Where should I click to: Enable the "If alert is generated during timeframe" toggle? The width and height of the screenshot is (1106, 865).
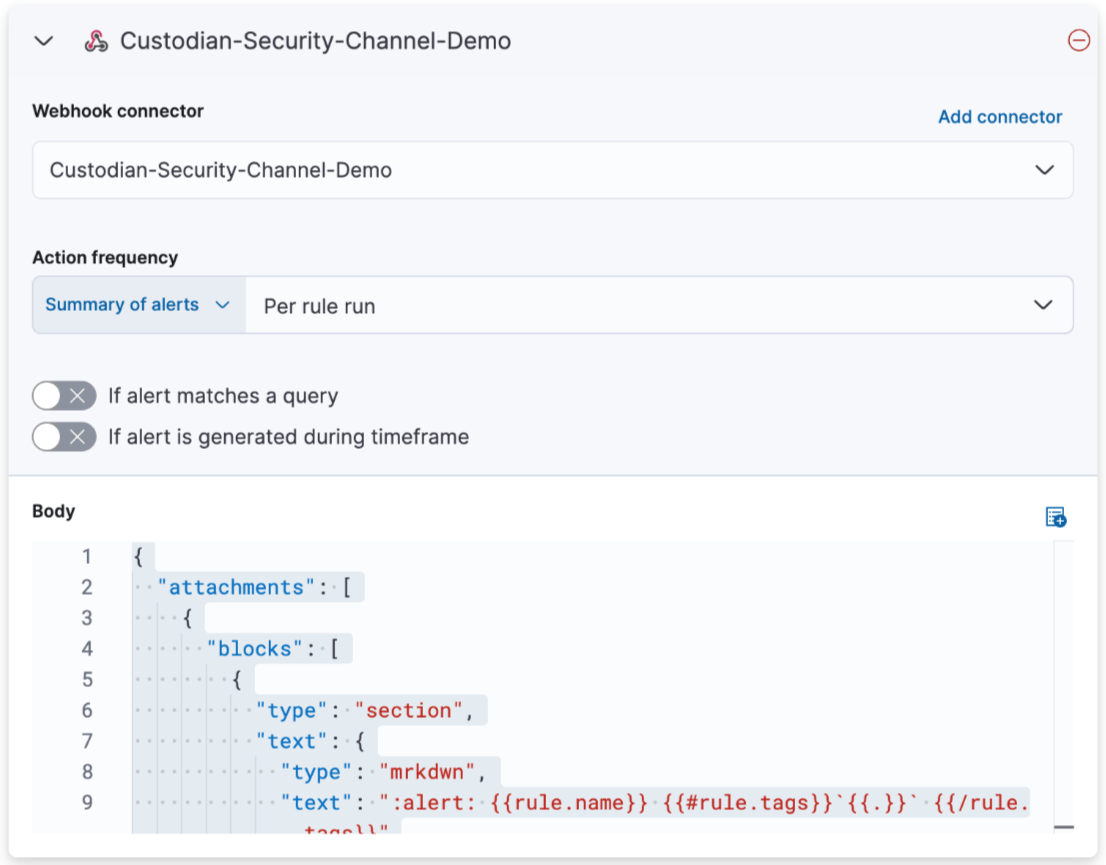pos(64,437)
